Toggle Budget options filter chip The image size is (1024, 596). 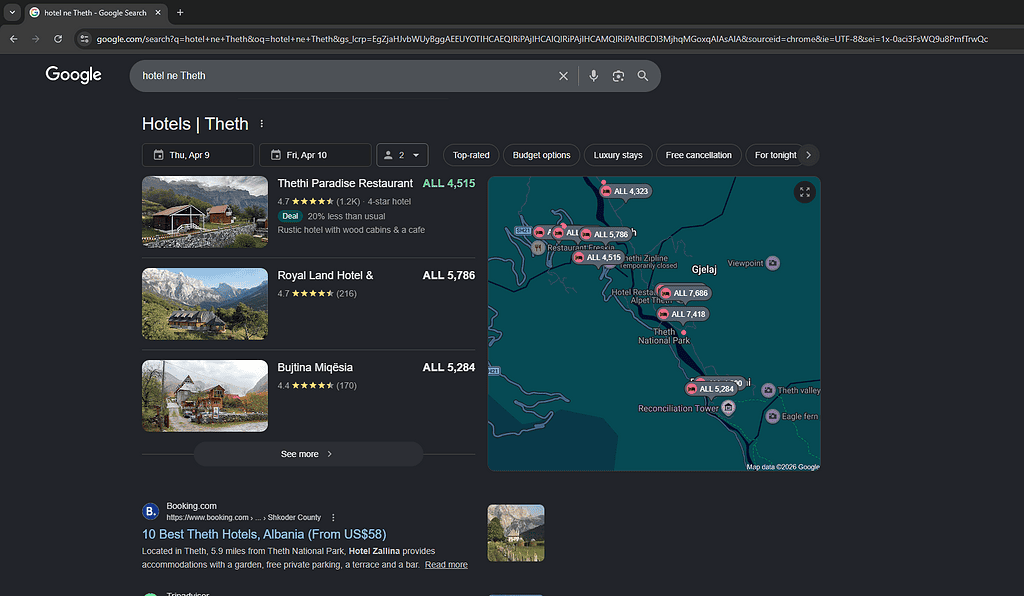tap(541, 155)
